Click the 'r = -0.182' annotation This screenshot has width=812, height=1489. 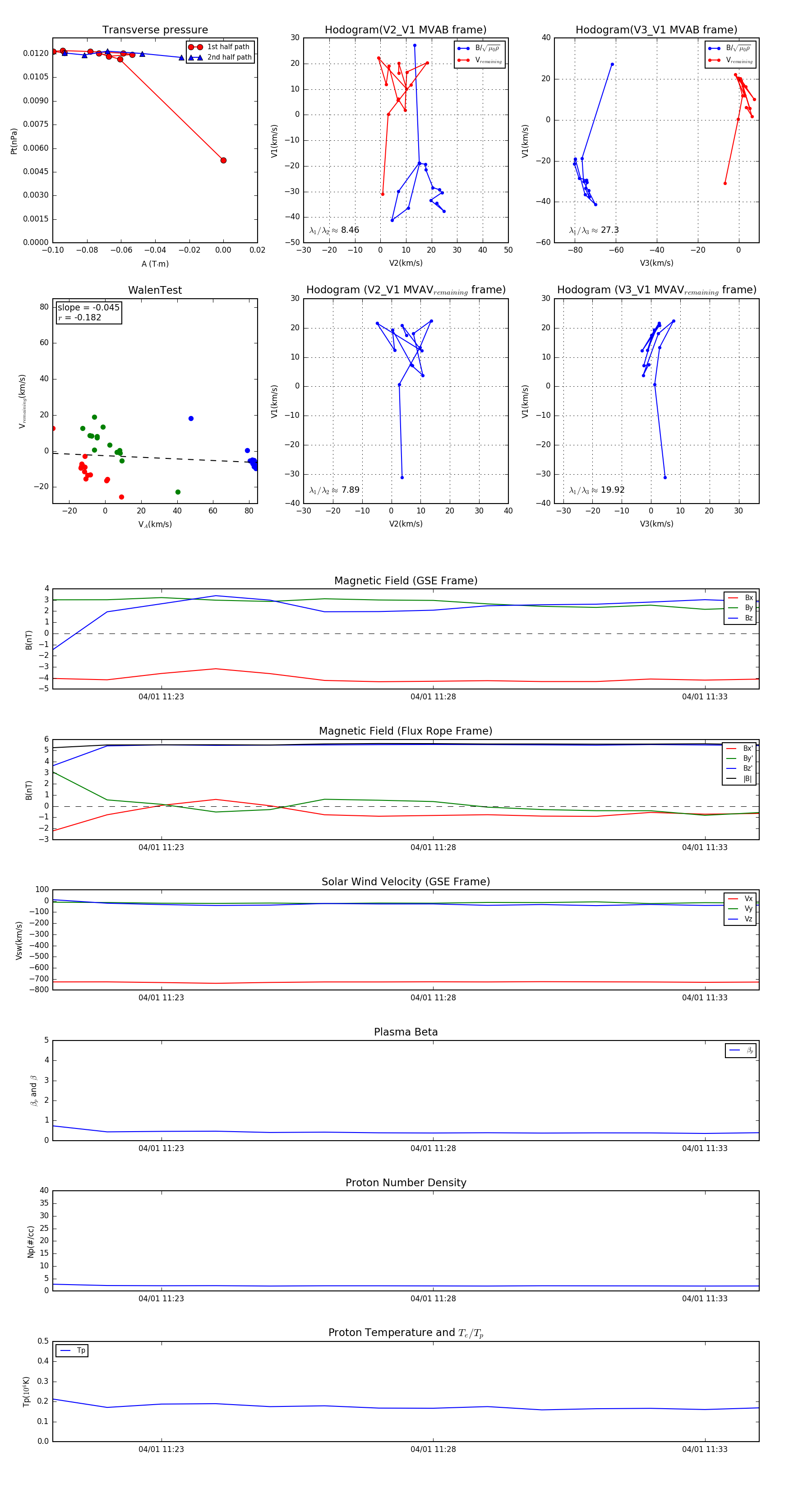point(79,318)
